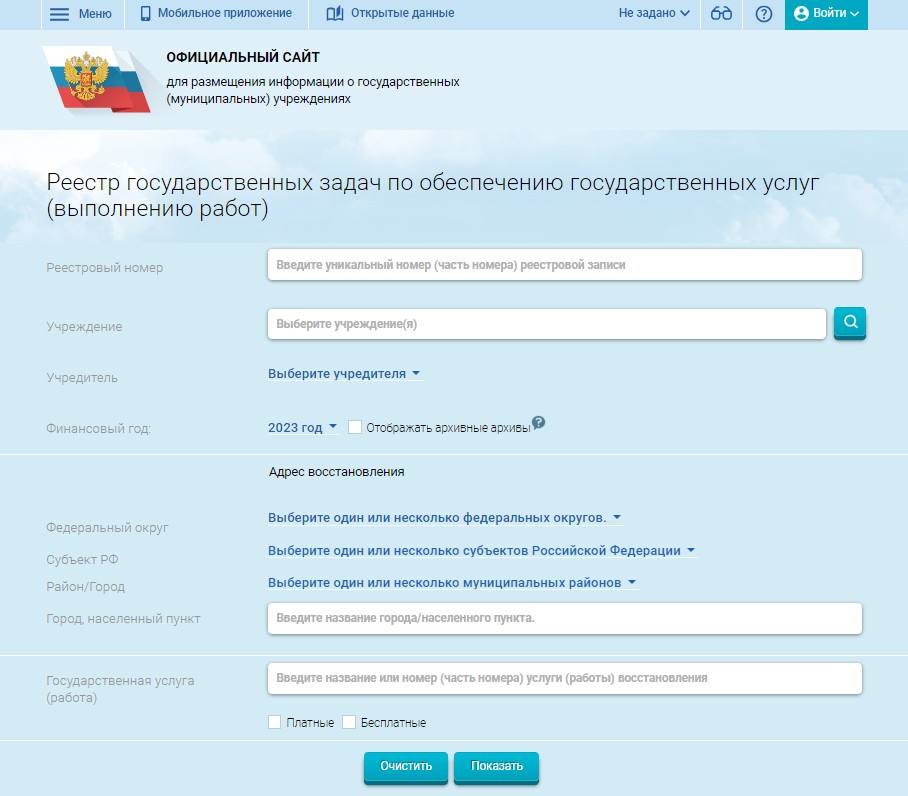The image size is (908, 796).
Task: Check the Бесплатные checkbox
Action: pyautogui.click(x=349, y=722)
